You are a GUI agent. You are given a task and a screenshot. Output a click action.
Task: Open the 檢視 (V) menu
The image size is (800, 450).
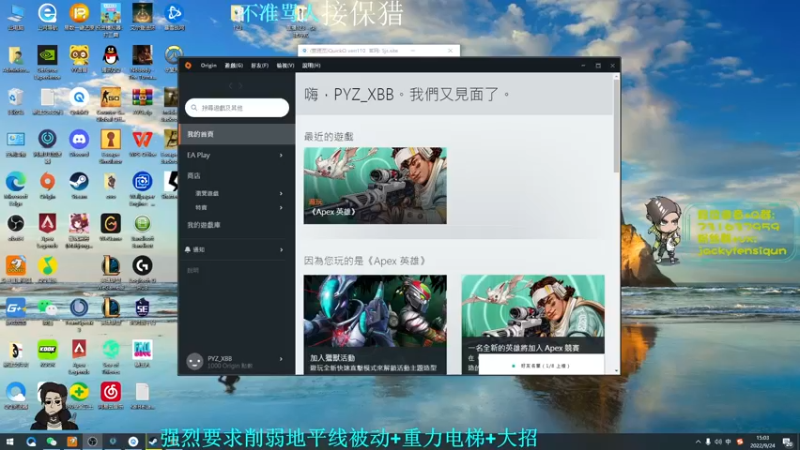click(285, 65)
